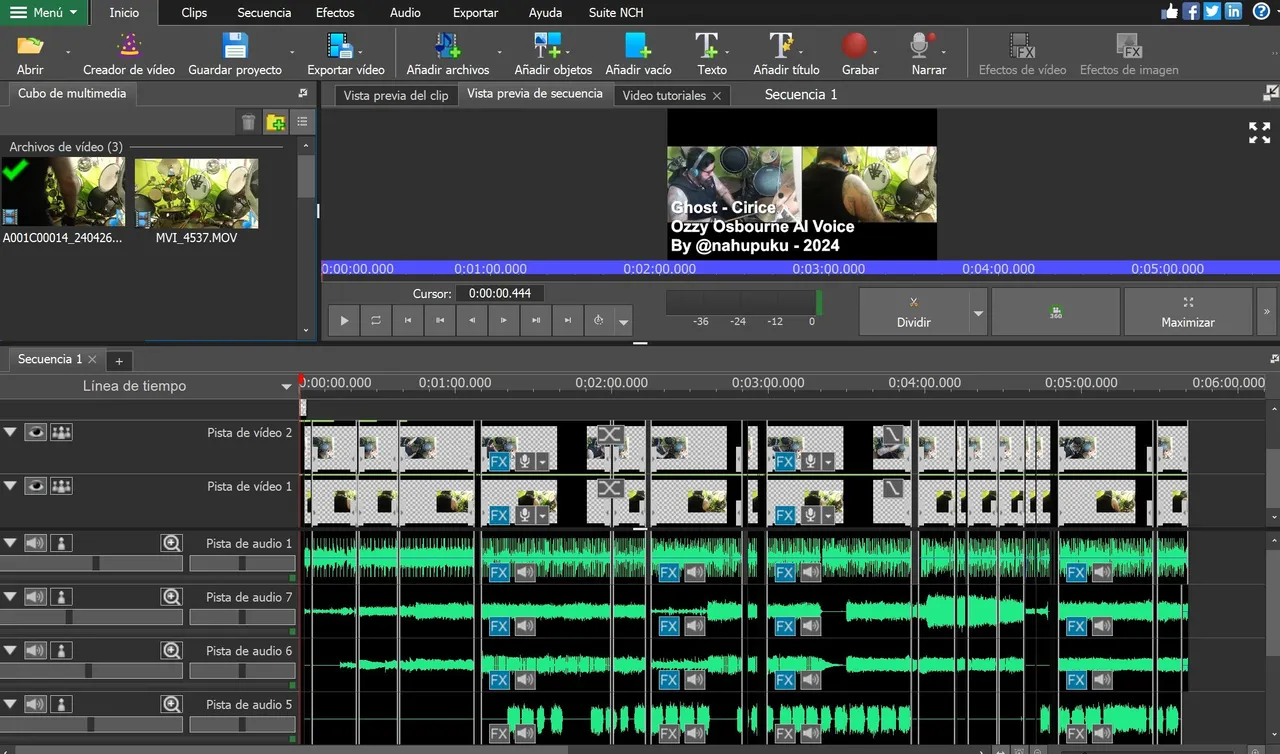This screenshot has width=1280, height=754.
Task: Click the Maximizar button
Action: tap(1188, 312)
